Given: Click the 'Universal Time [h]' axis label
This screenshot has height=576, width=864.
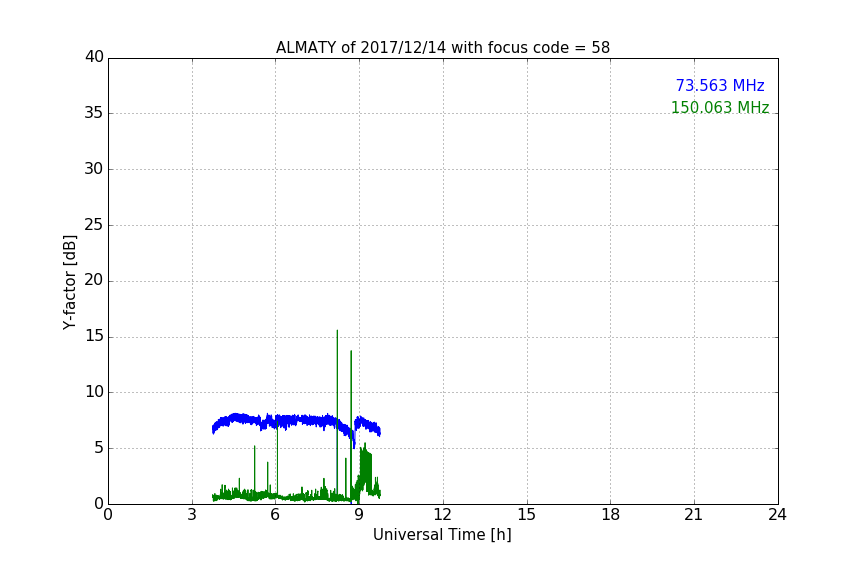Looking at the screenshot, I should [x=442, y=535].
